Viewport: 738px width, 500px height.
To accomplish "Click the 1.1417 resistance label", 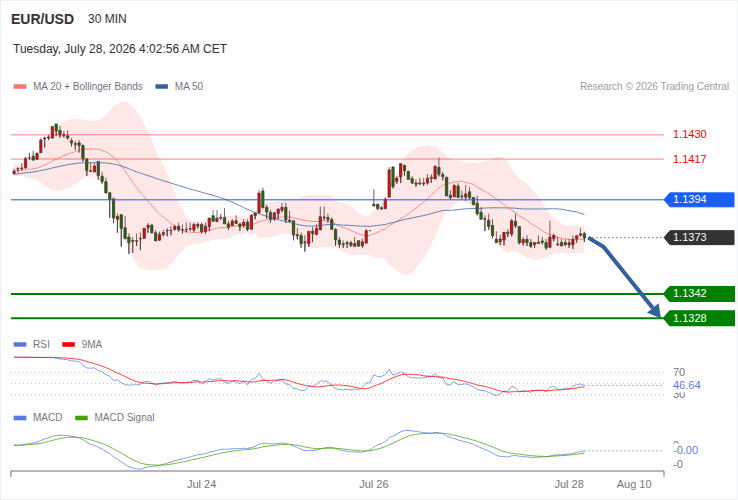I will [x=690, y=160].
